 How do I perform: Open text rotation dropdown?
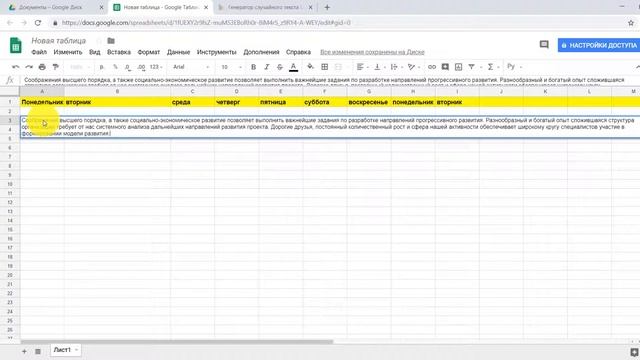pos(413,67)
